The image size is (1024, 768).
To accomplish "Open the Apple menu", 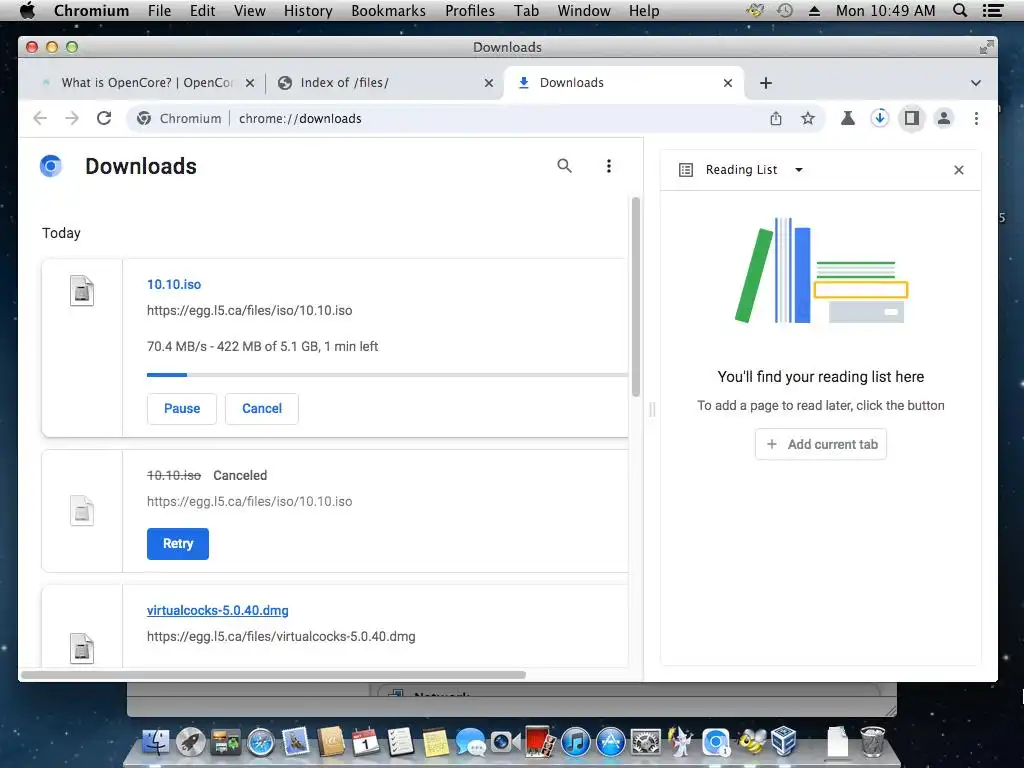I will (27, 10).
